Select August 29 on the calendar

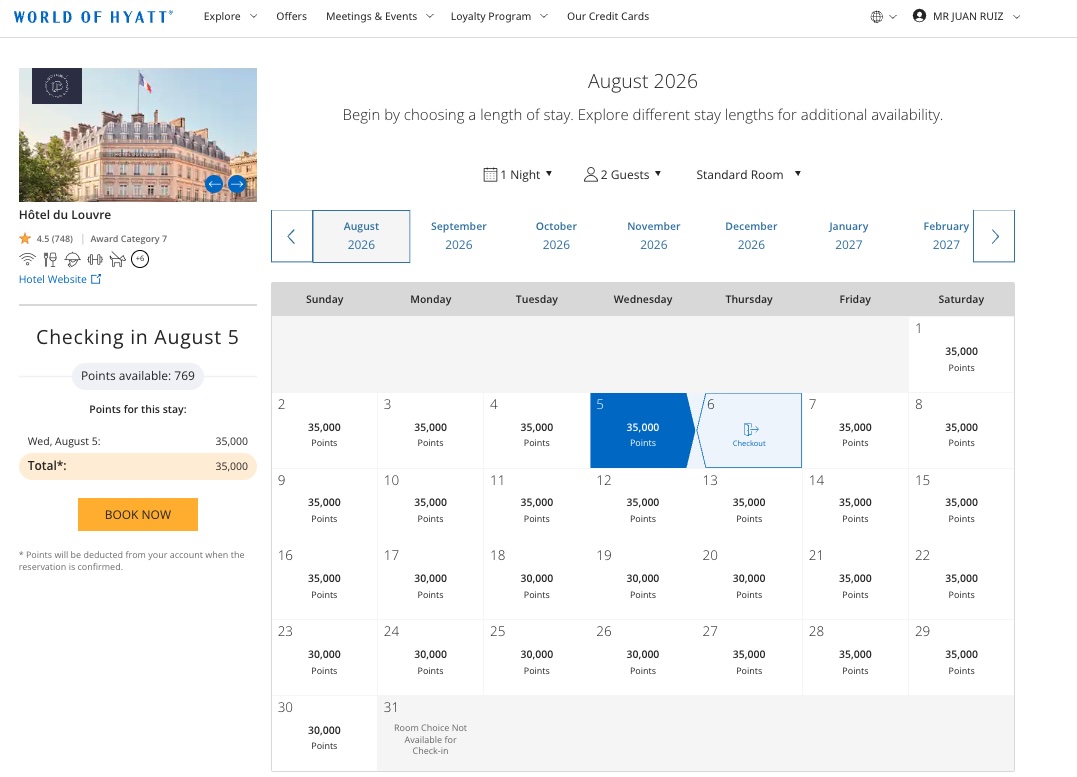pos(961,658)
